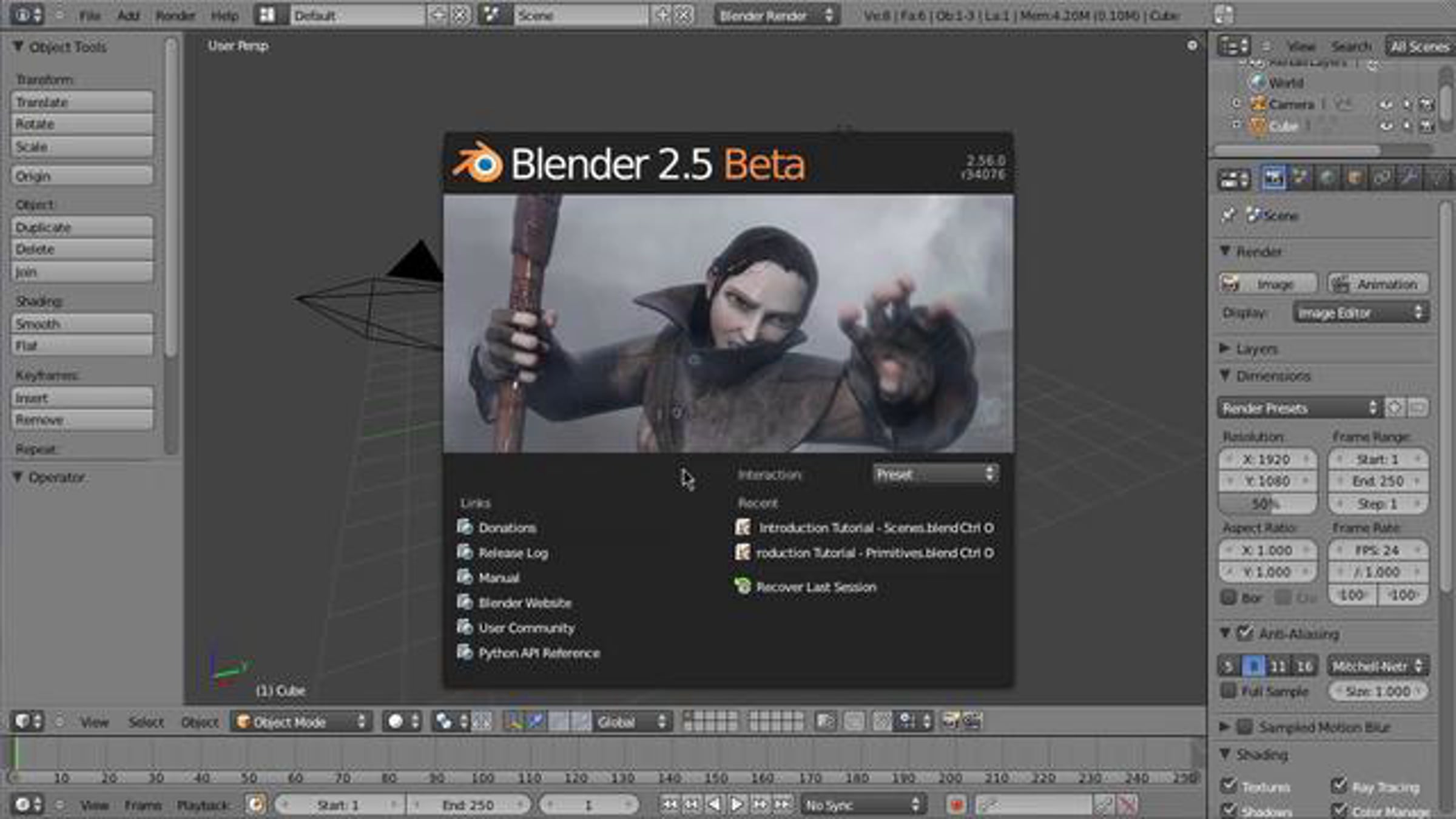
Task: Open the File menu
Action: 90,16
